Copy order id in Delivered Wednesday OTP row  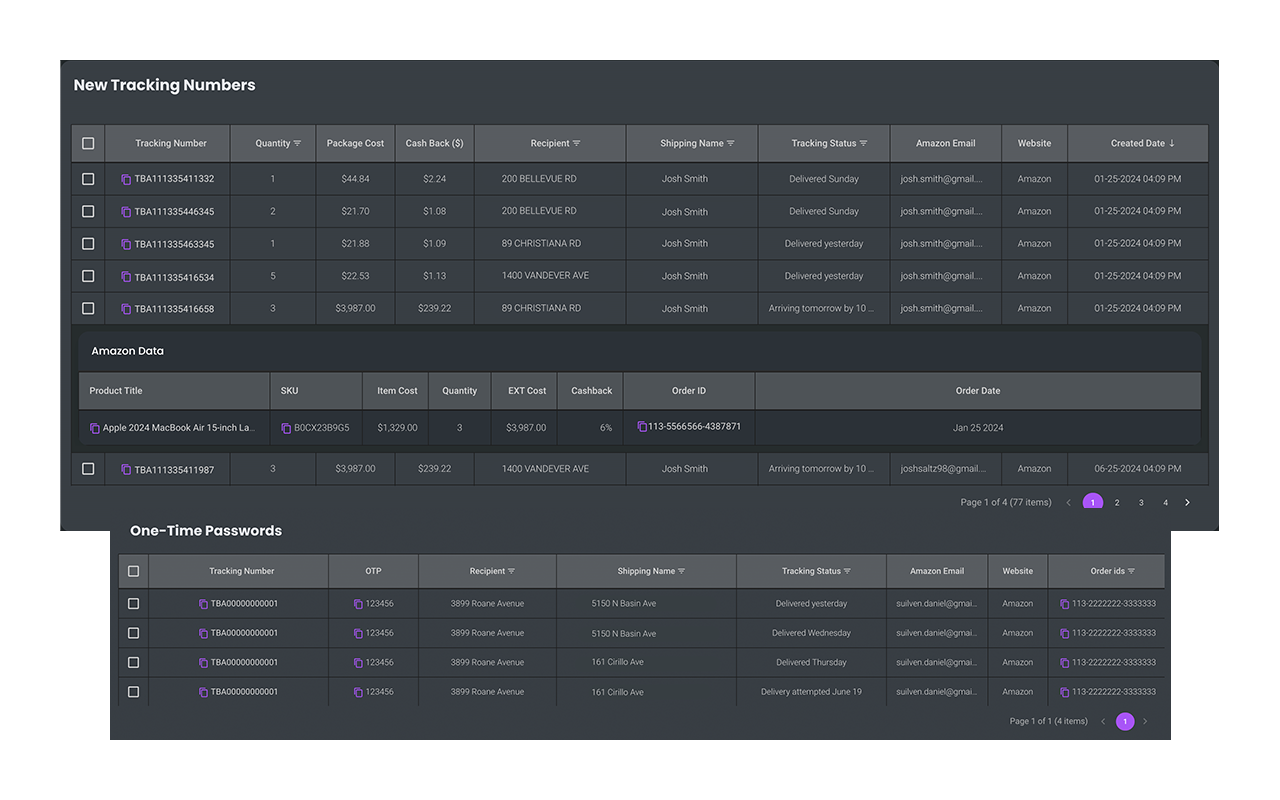click(x=1065, y=633)
